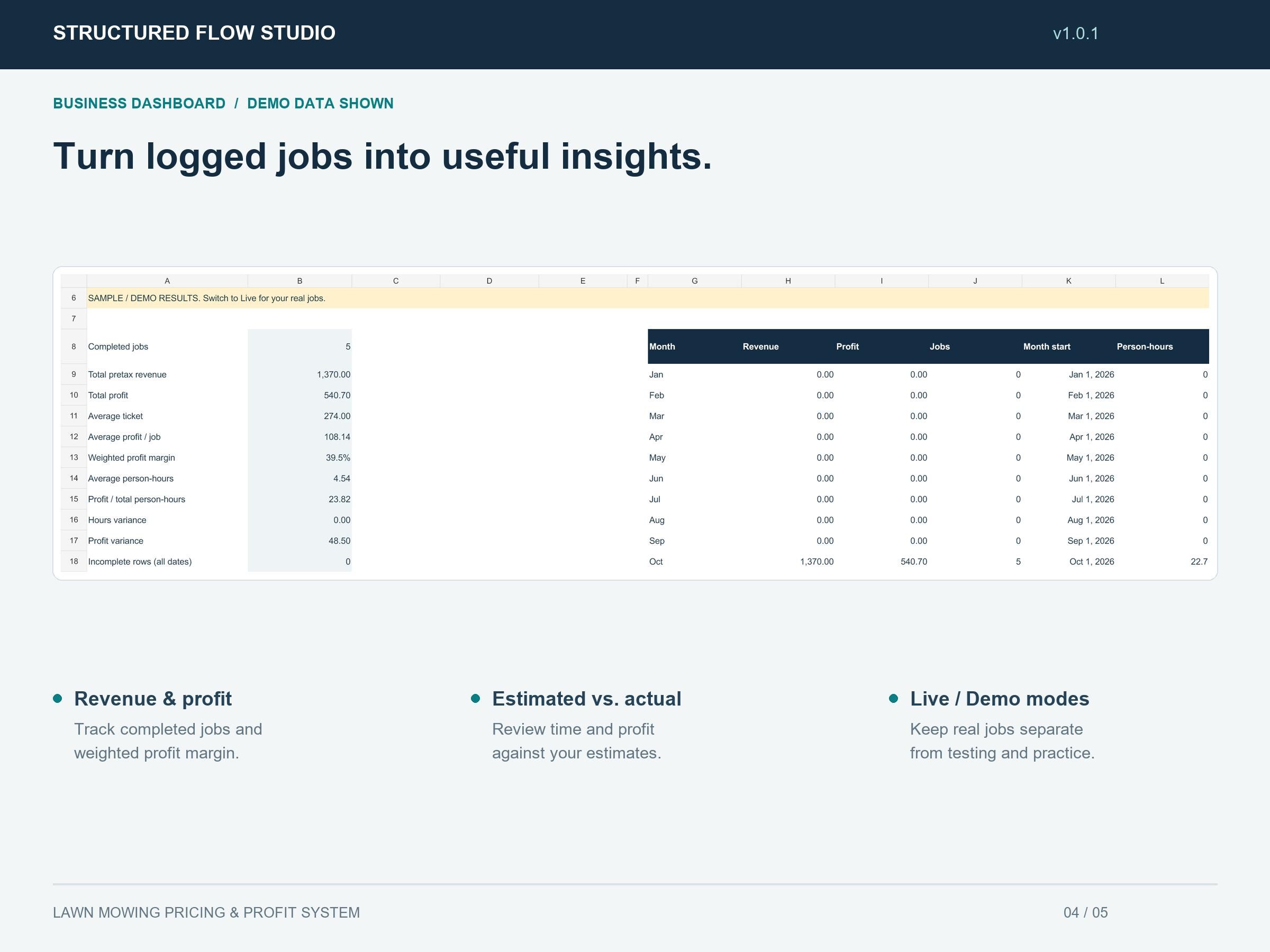Click Average ticket value 274.00
This screenshot has height=952, width=1270.
tap(300, 416)
